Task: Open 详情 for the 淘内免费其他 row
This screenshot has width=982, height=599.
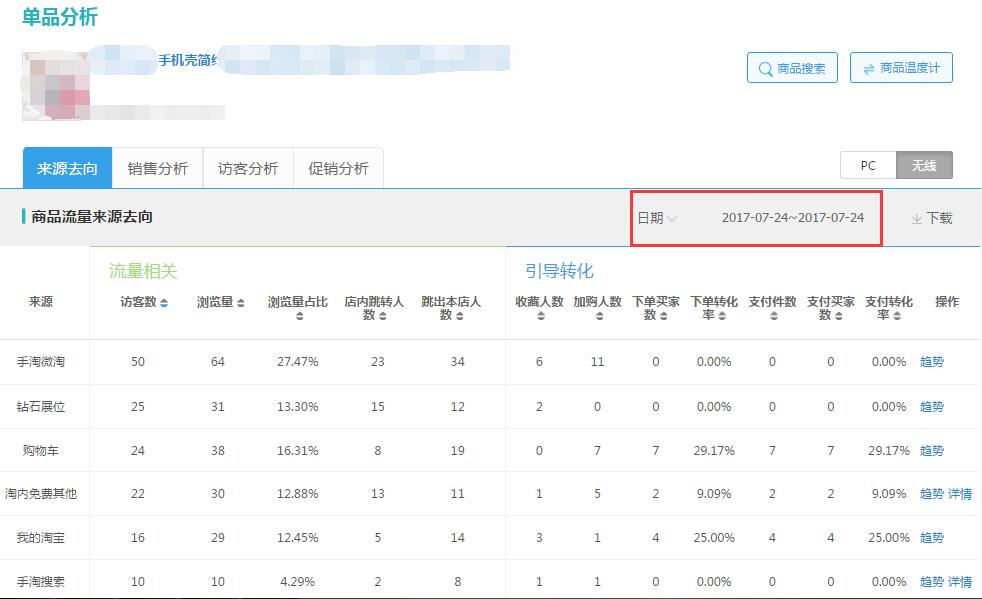Action: pos(960,494)
